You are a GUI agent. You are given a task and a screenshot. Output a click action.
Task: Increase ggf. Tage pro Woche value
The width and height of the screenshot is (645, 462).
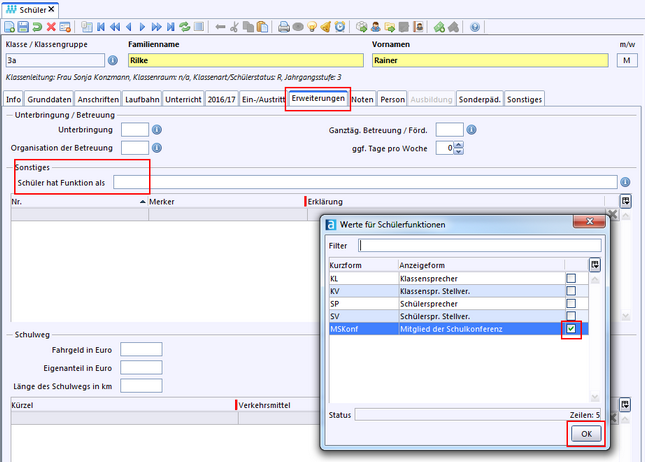click(x=459, y=144)
